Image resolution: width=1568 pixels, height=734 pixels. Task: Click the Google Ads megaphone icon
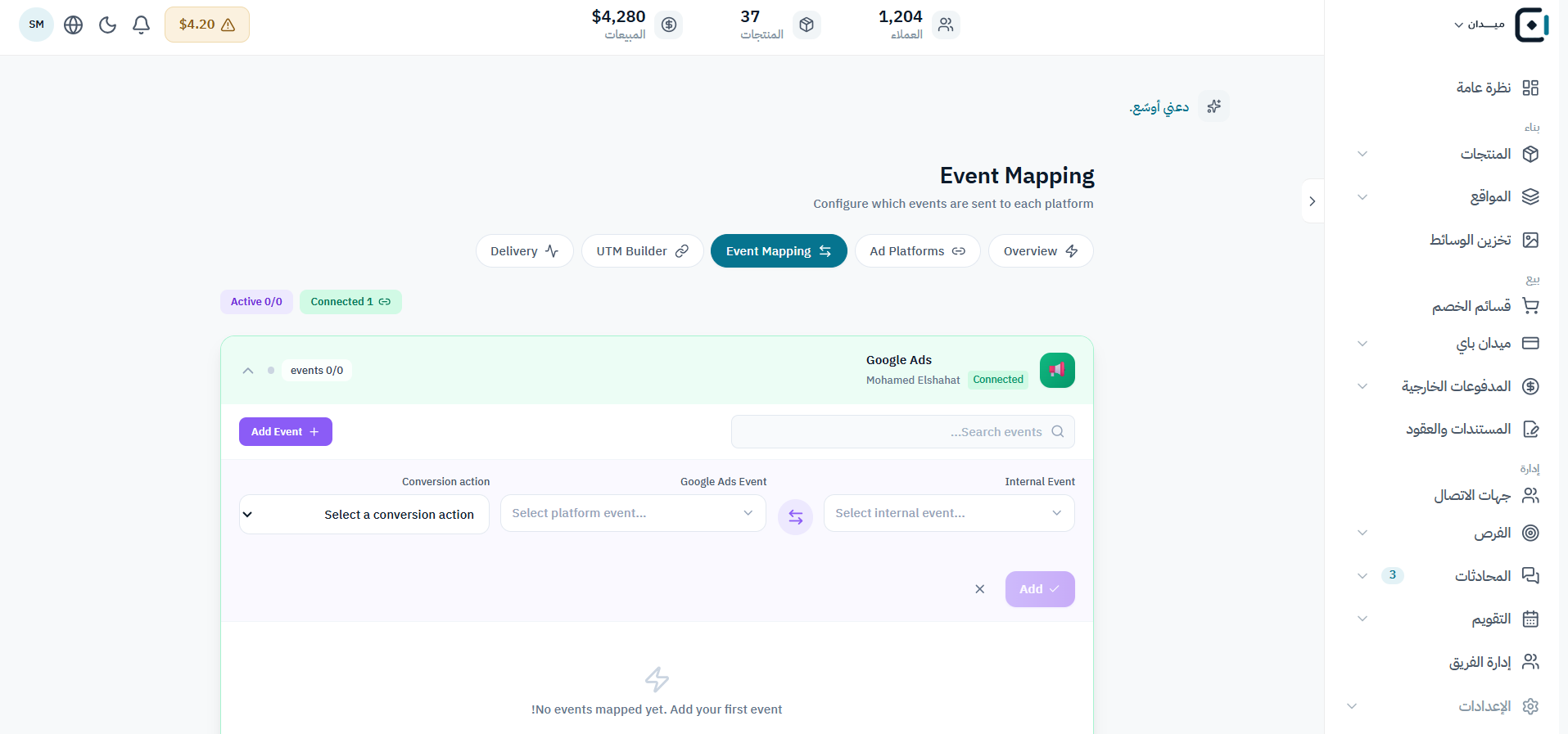click(1057, 370)
